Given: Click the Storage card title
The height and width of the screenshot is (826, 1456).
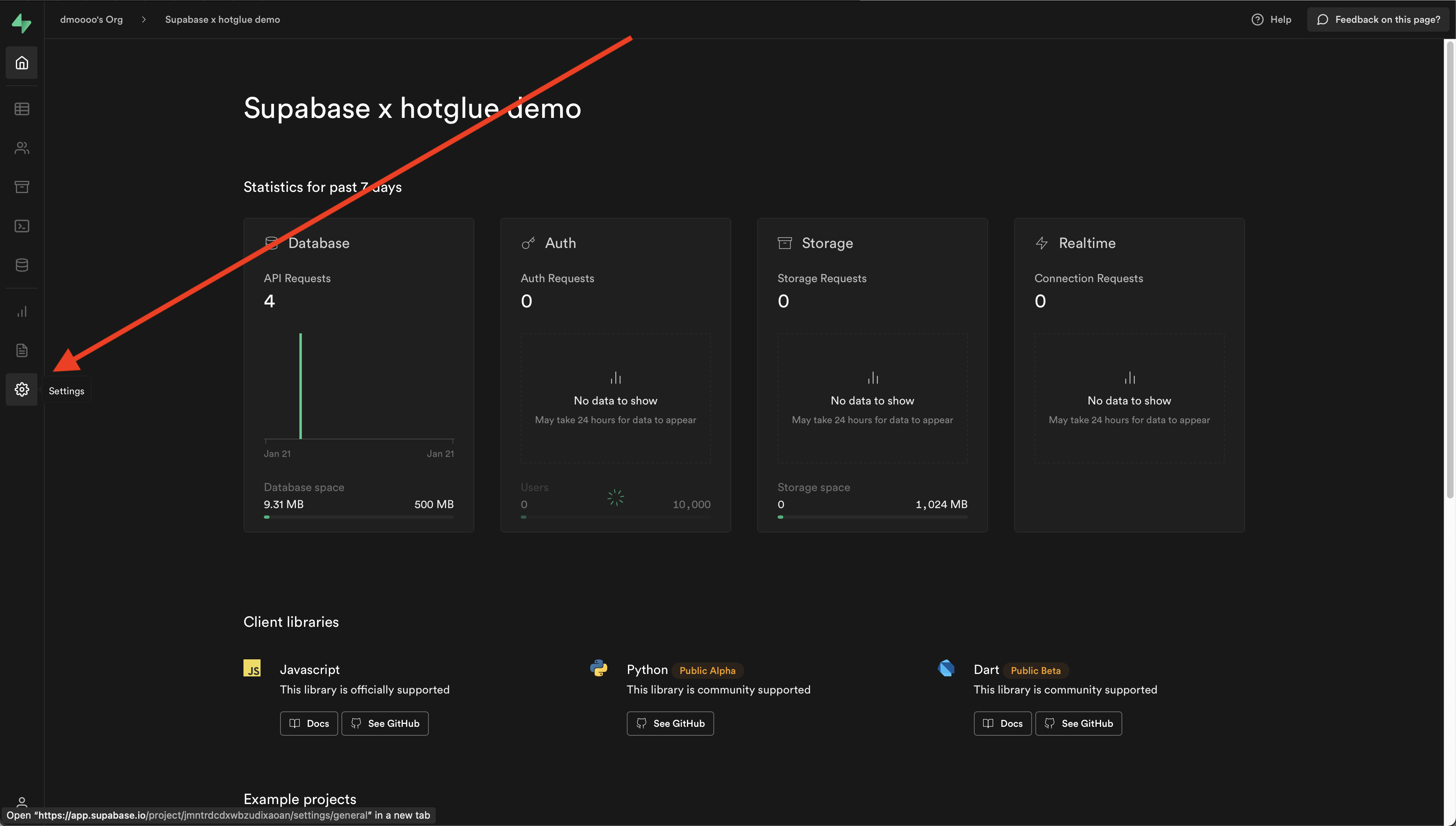Looking at the screenshot, I should click(827, 243).
